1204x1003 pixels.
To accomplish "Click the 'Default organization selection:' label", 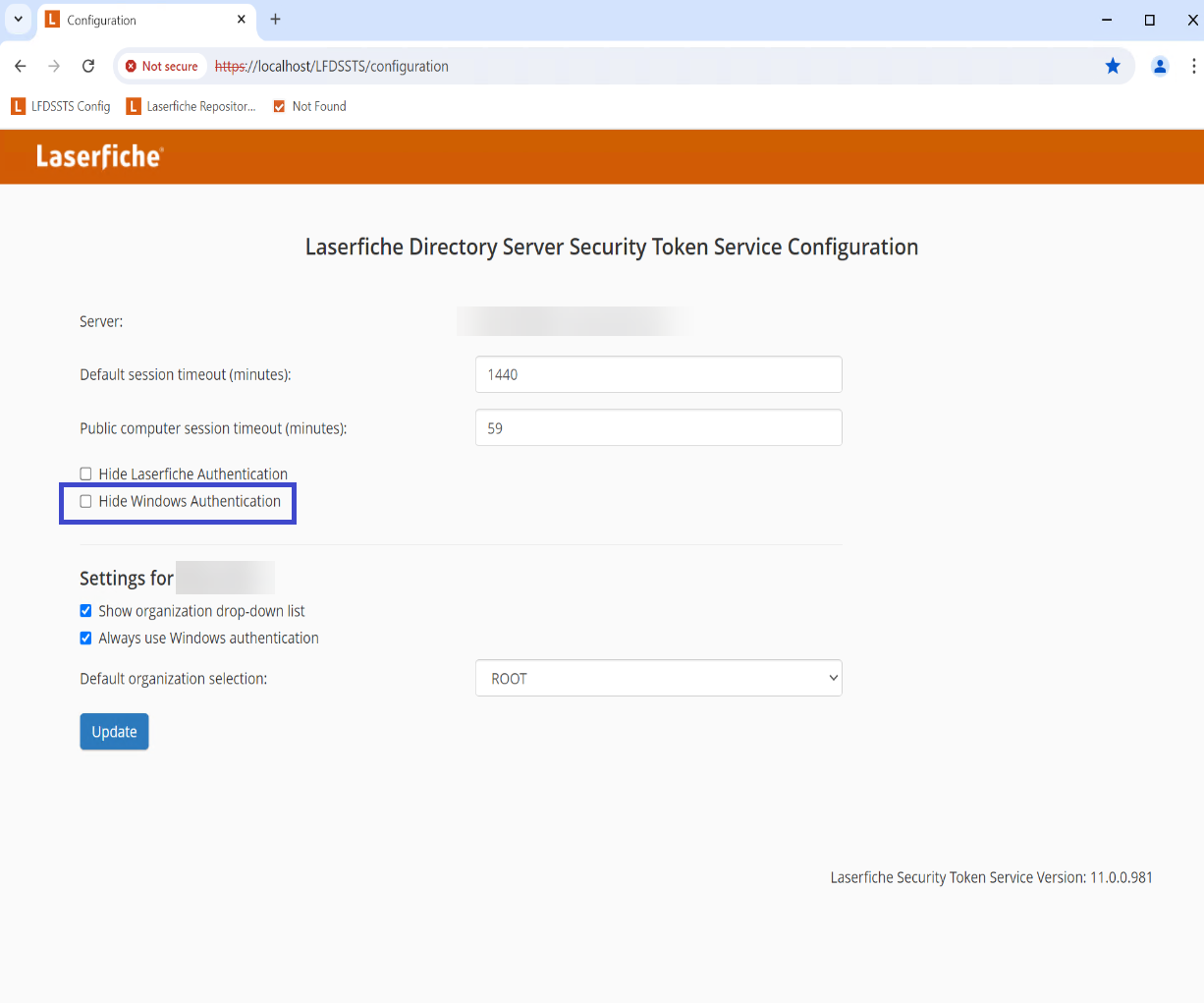I will (x=173, y=679).
